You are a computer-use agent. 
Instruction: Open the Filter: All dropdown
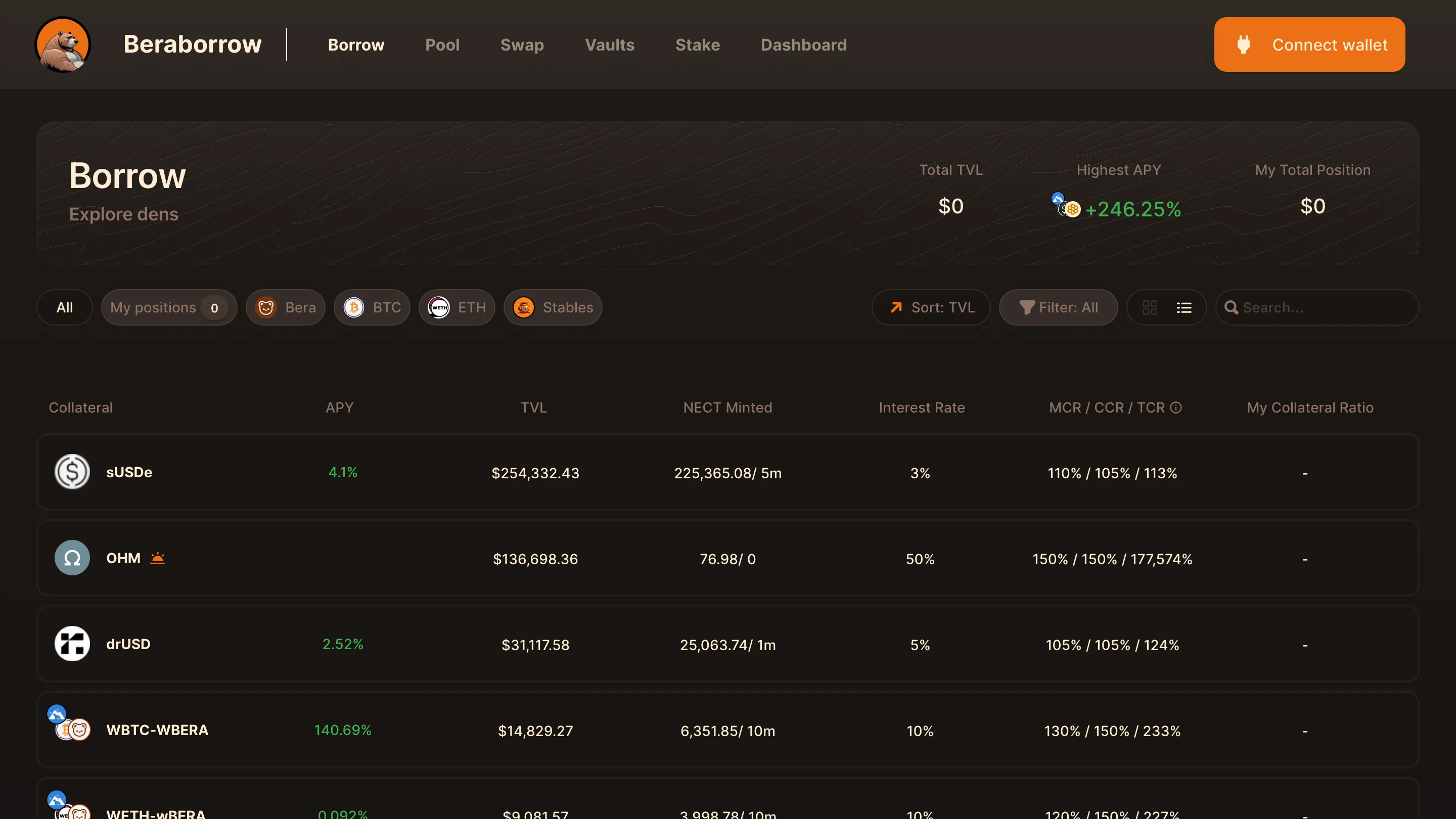pyautogui.click(x=1059, y=307)
